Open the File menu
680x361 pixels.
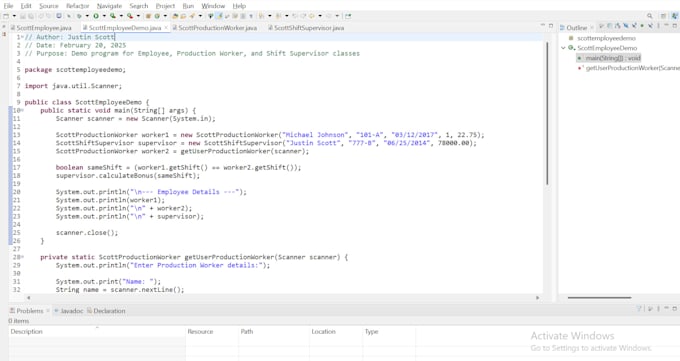[8, 6]
